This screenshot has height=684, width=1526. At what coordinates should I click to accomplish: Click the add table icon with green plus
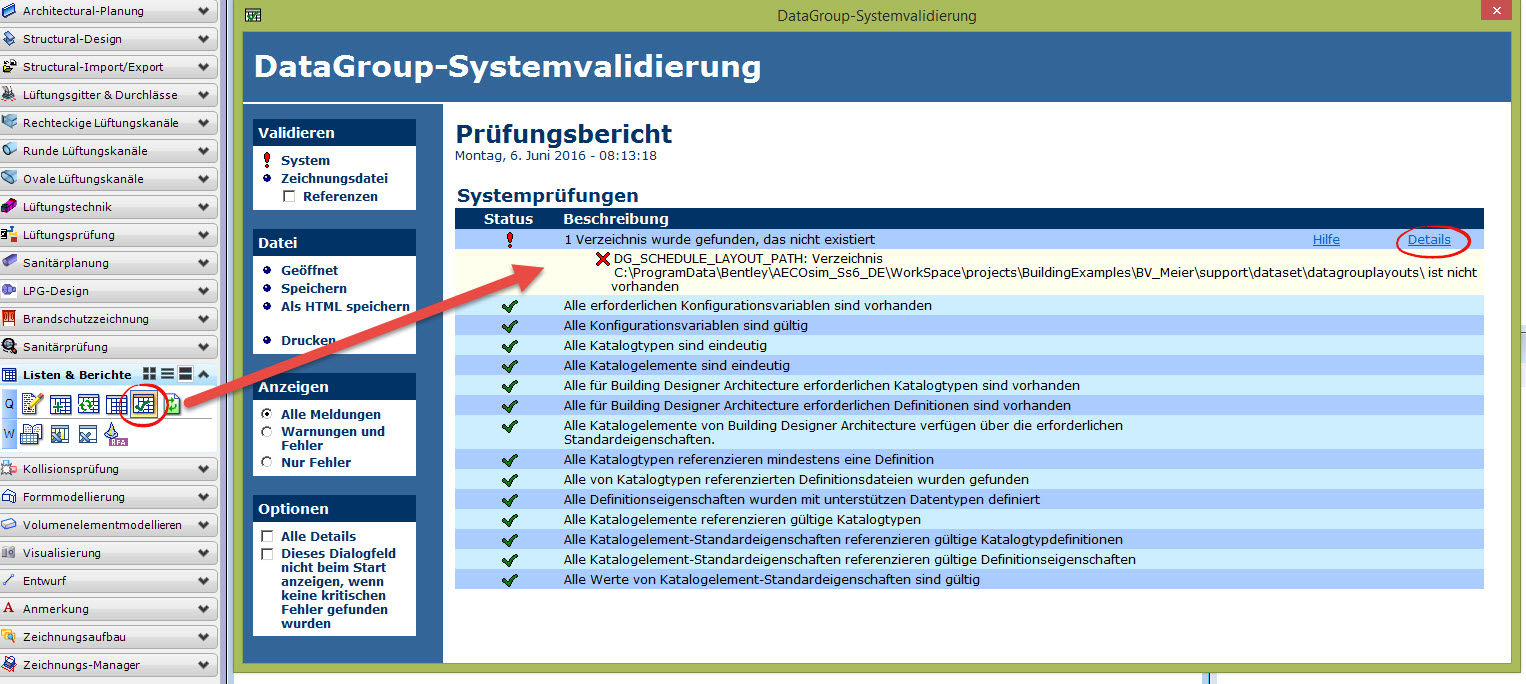60,404
